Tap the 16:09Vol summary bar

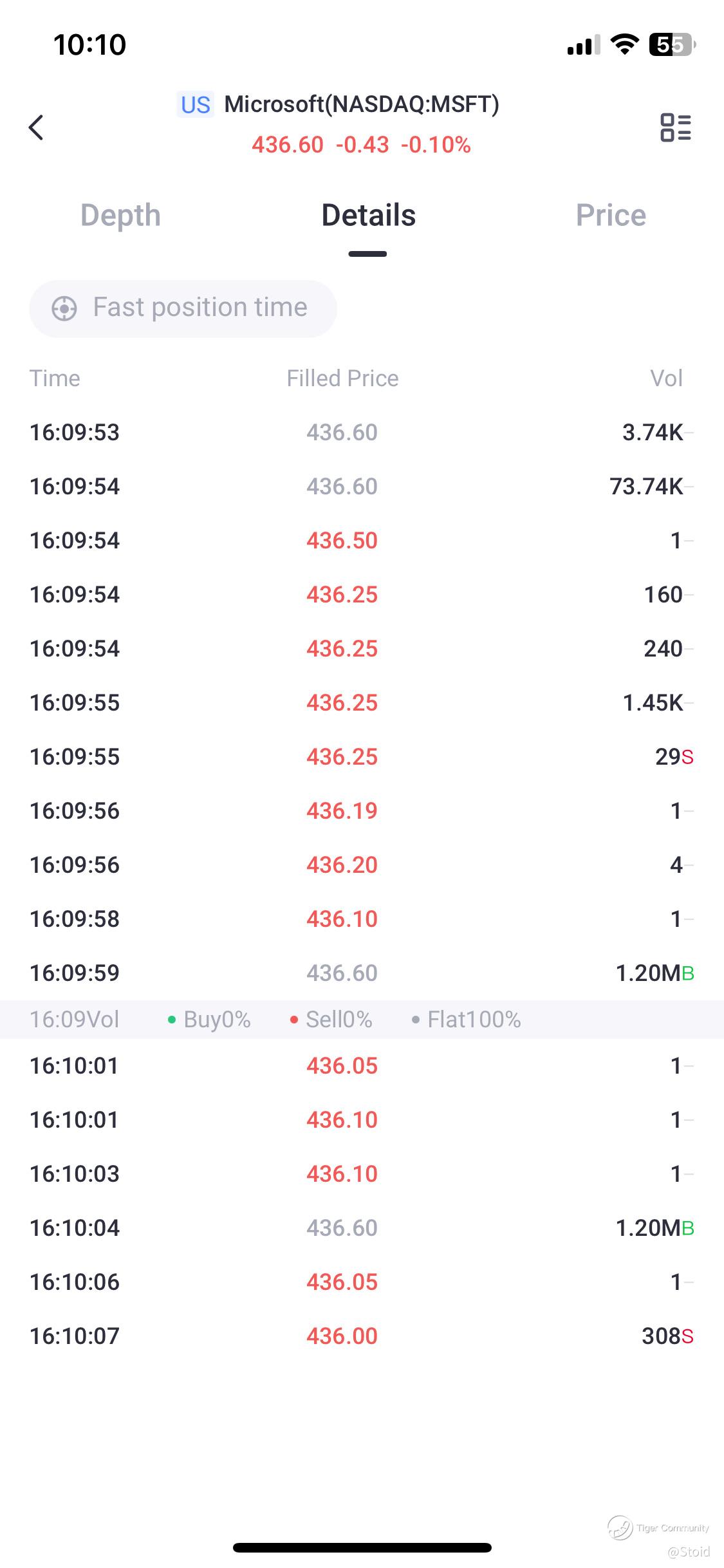coord(361,1020)
